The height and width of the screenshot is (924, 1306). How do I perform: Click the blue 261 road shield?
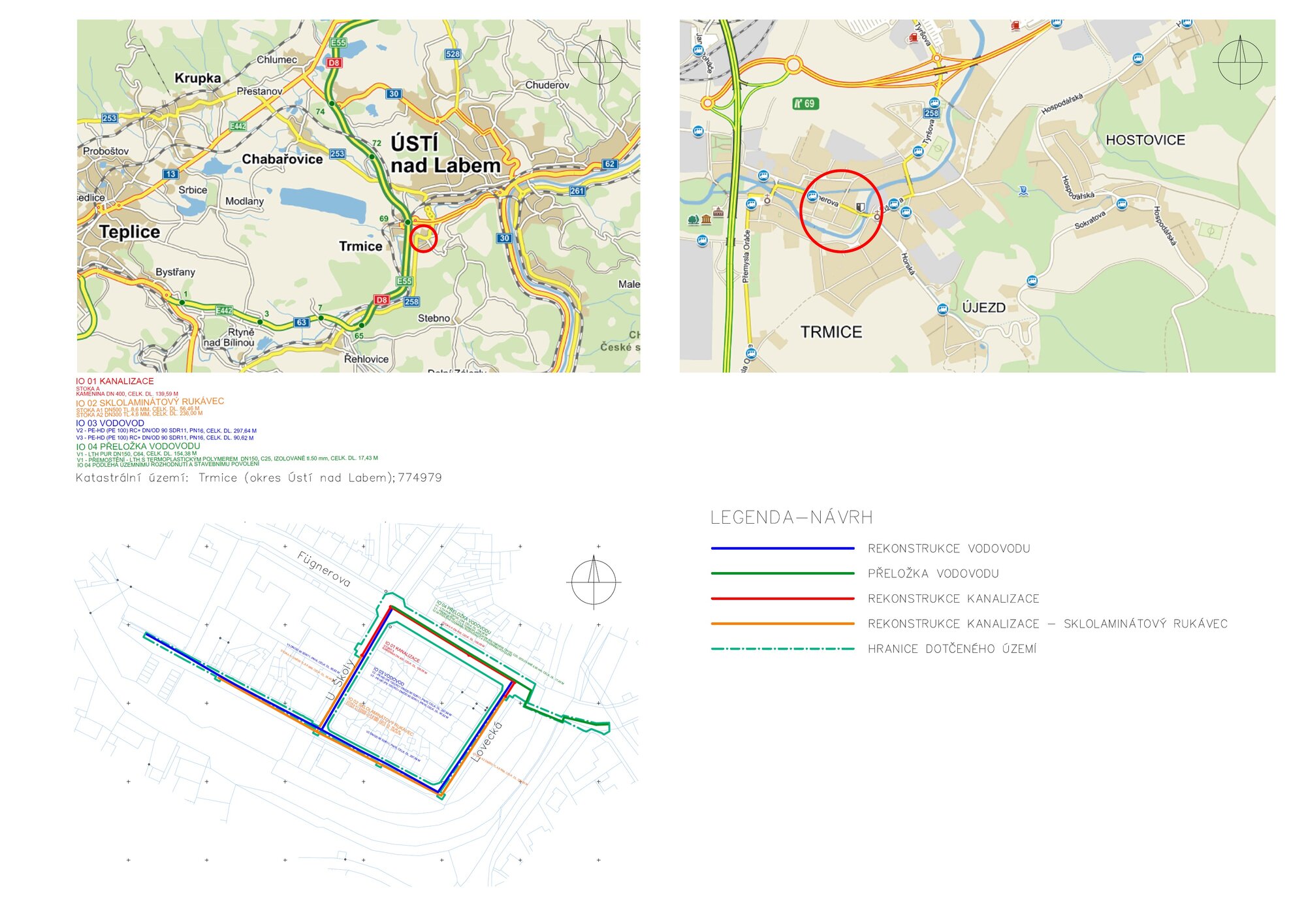click(x=577, y=191)
